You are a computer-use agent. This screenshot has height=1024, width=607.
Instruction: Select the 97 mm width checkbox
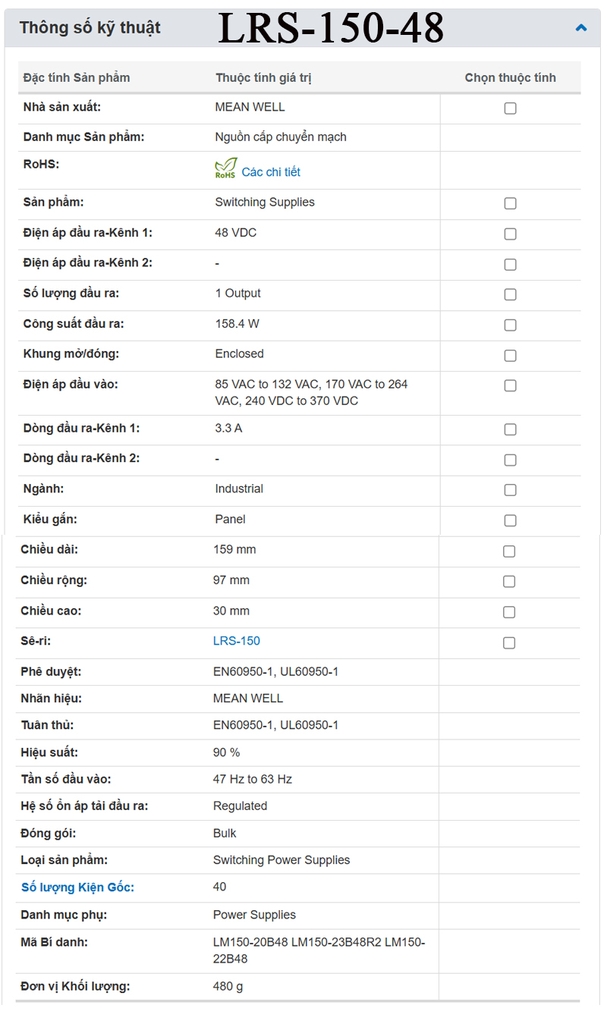pos(509,581)
